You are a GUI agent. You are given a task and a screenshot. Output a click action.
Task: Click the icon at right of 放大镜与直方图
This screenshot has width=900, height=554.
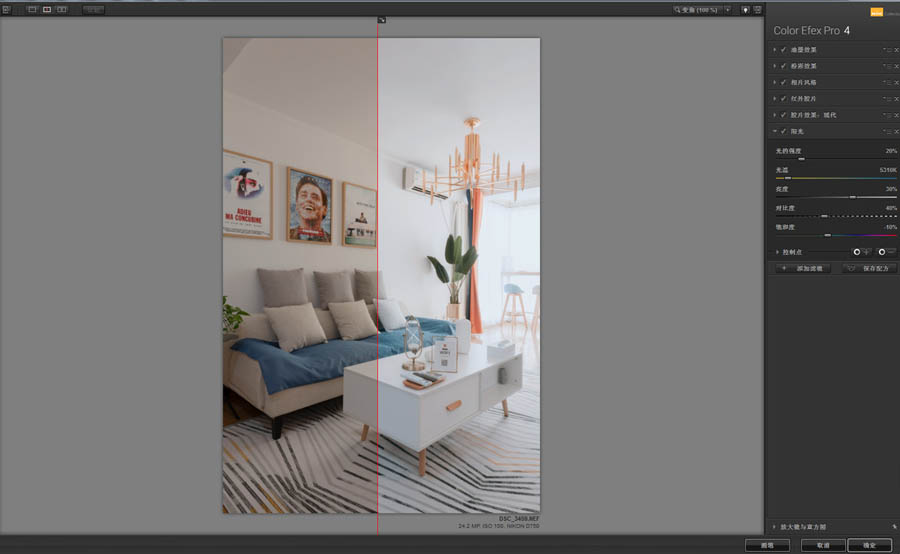894,526
